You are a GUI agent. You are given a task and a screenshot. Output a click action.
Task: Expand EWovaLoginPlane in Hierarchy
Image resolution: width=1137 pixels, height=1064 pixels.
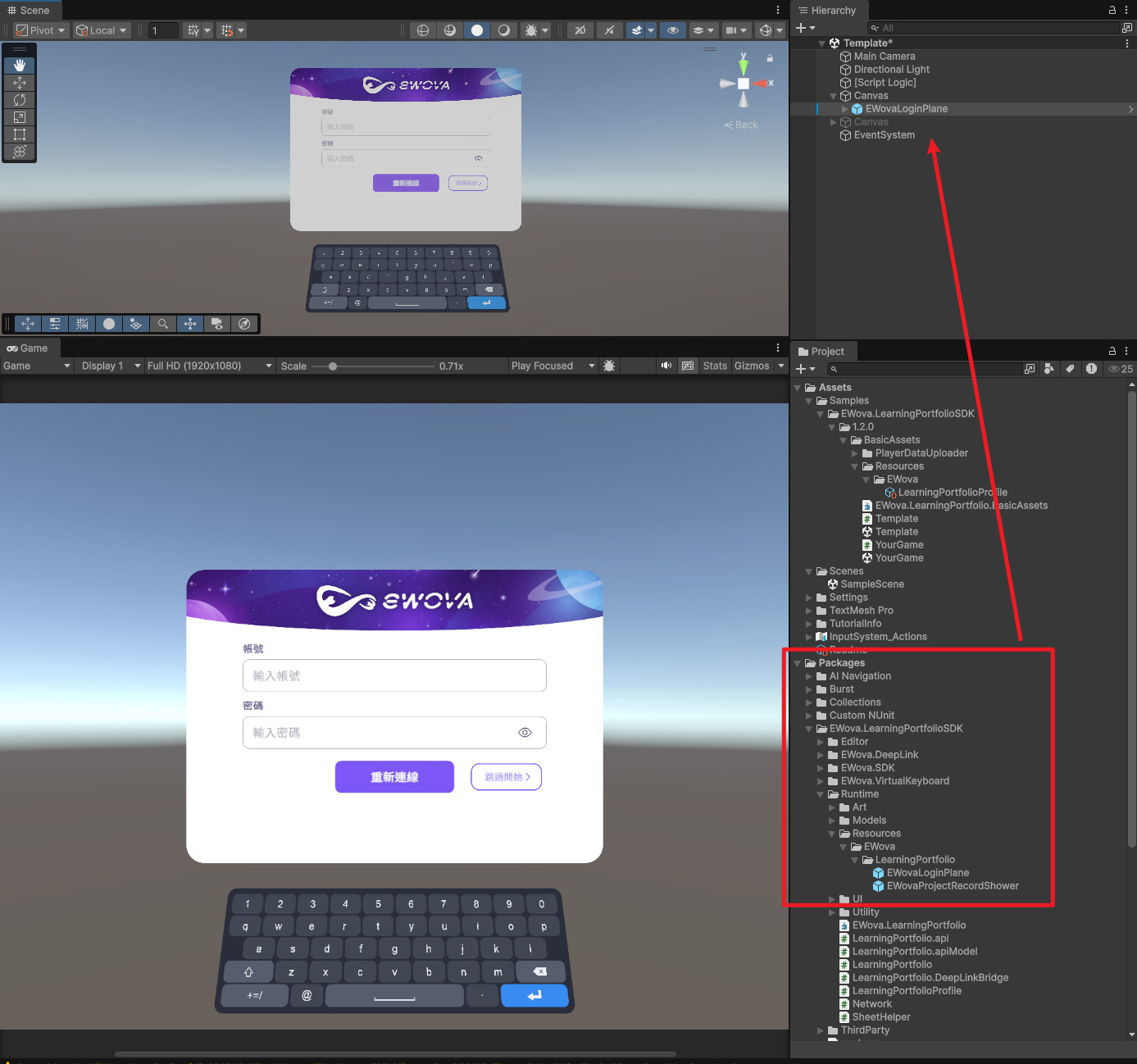(x=845, y=109)
